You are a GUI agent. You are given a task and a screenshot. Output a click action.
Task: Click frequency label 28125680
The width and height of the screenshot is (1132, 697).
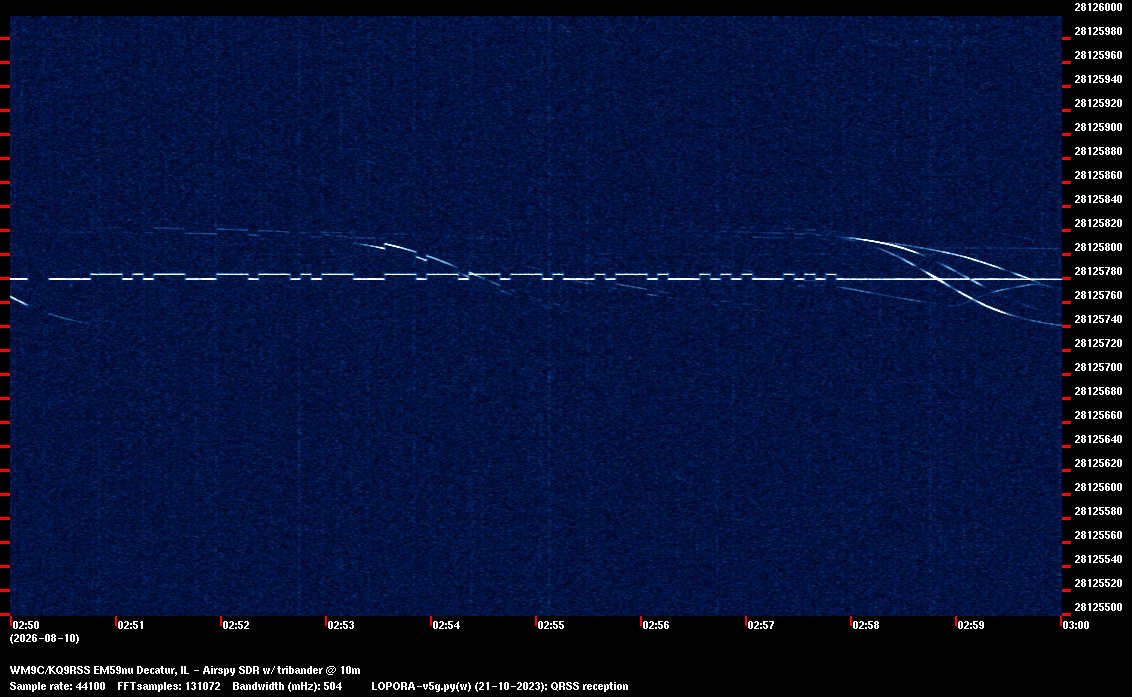coord(1098,391)
